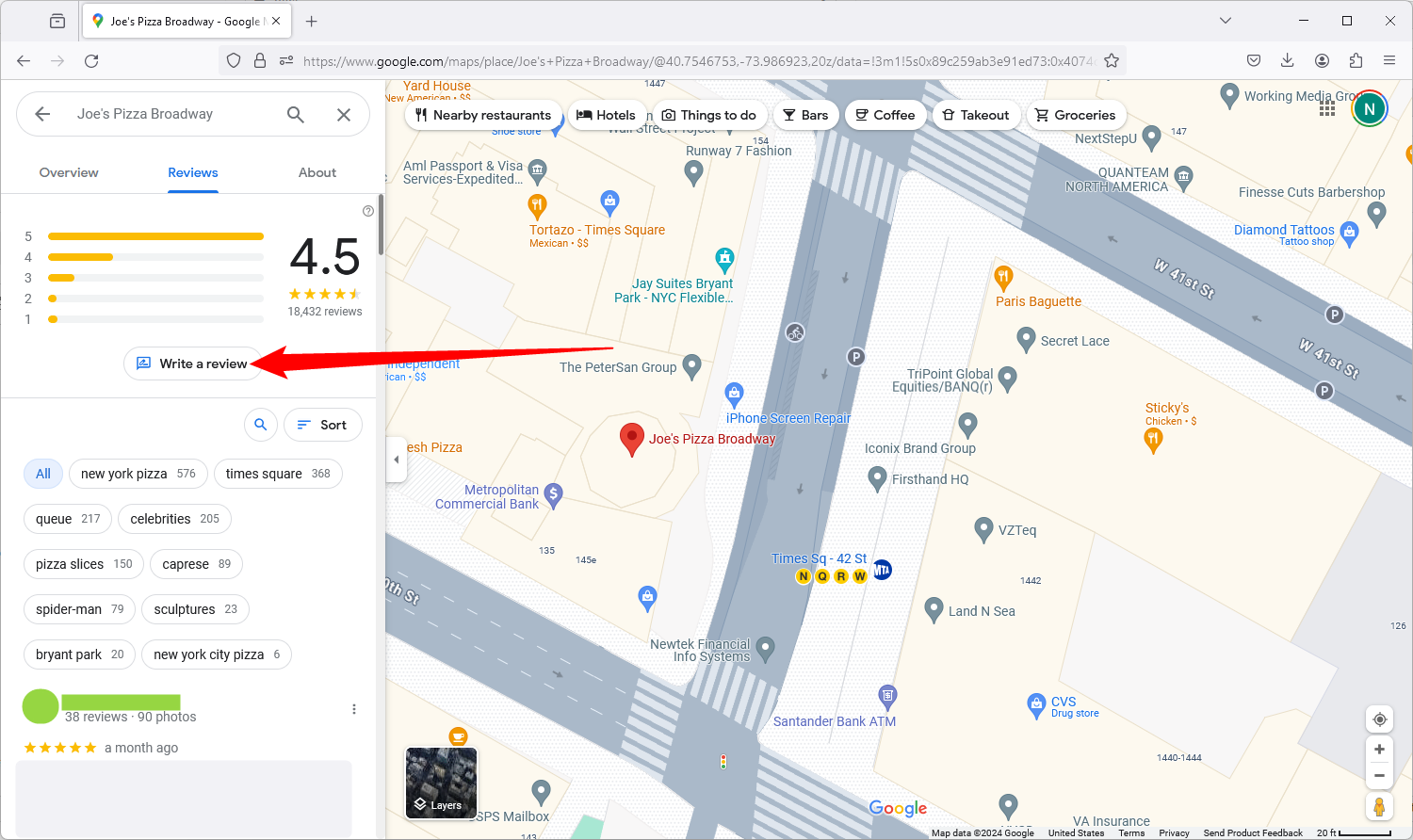Select the All reviews filter chip
1413x840 pixels.
tap(42, 474)
